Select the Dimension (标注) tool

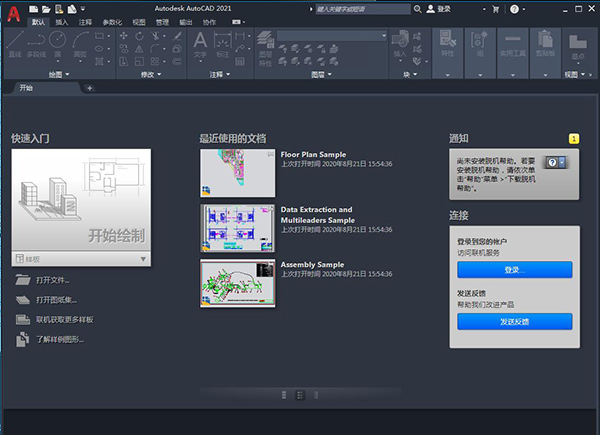click(x=222, y=44)
